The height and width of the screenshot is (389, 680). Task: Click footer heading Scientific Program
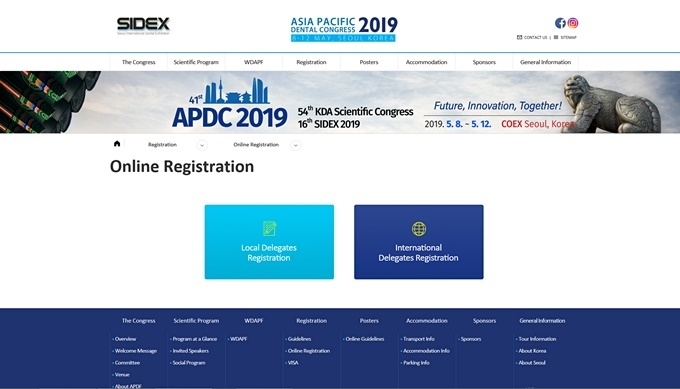tap(196, 321)
